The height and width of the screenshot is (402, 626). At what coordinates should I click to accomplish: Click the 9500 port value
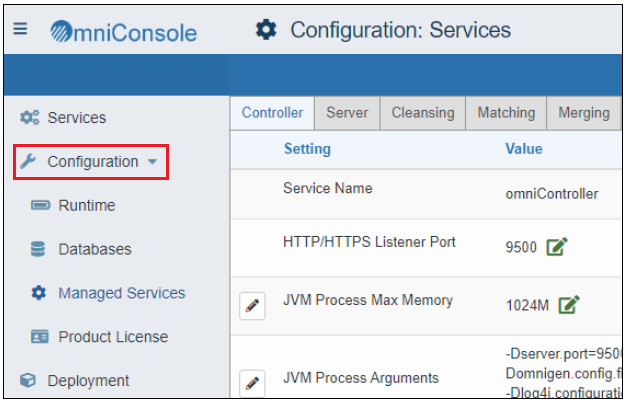521,247
